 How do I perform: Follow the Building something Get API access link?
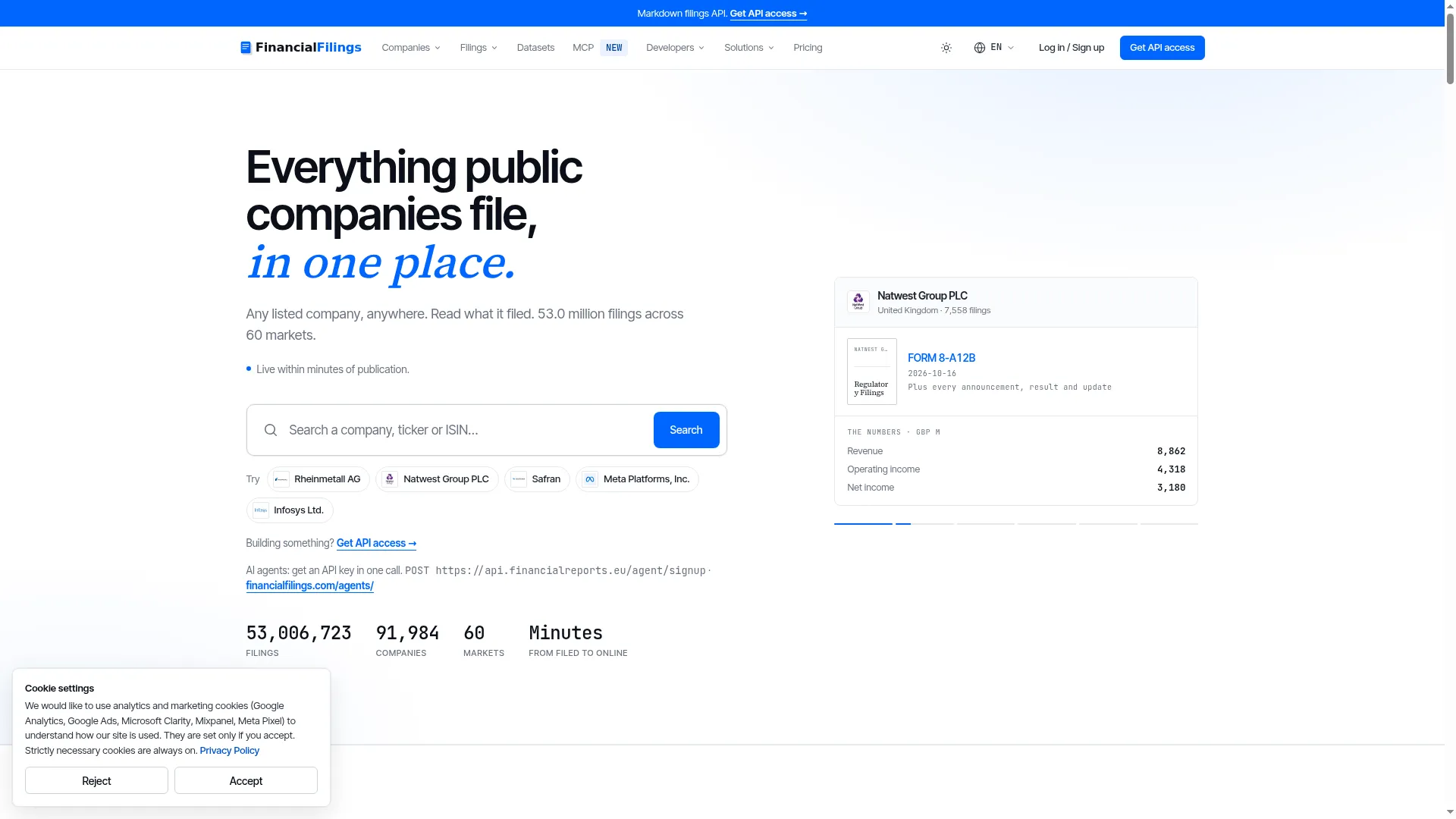376,543
